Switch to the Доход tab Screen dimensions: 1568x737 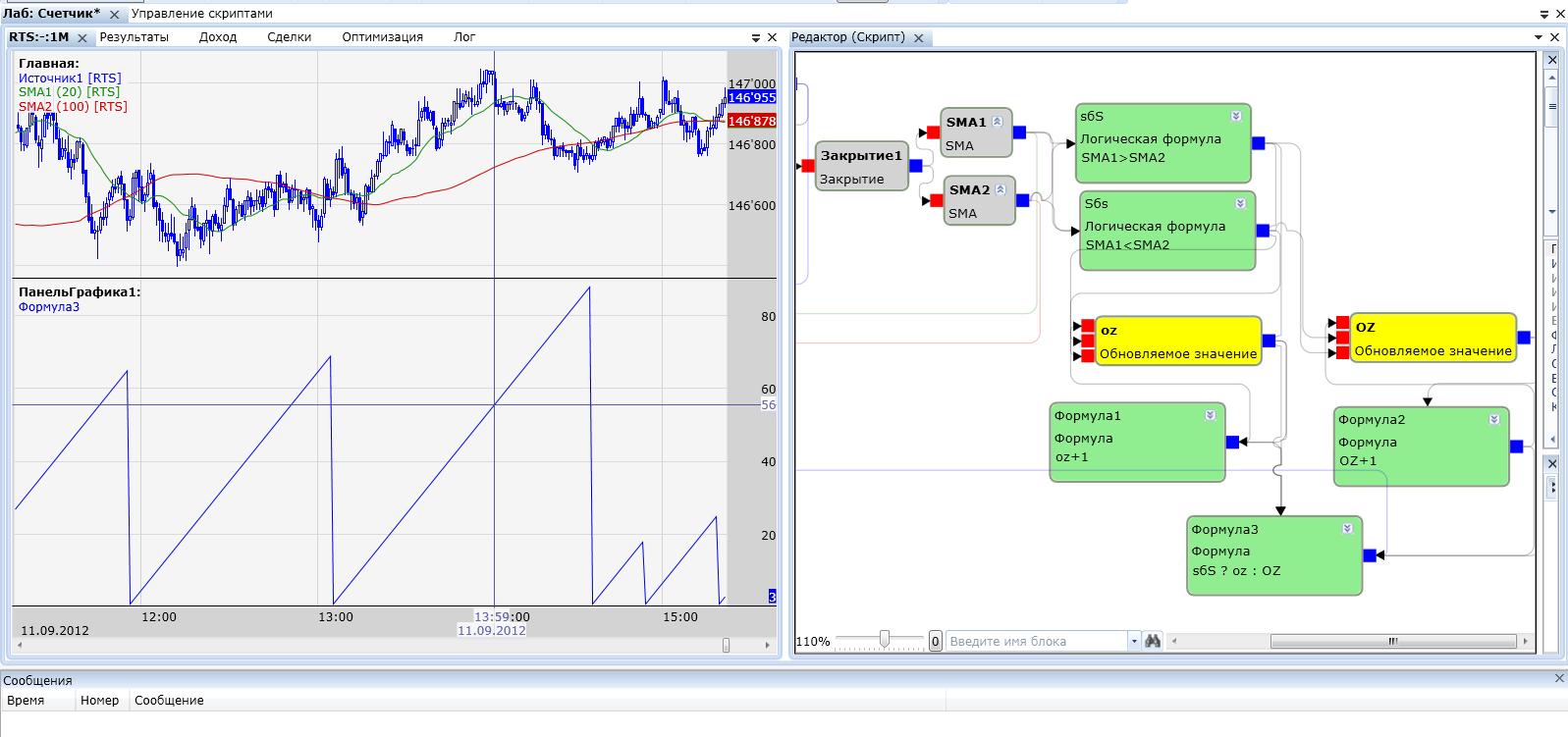pos(218,37)
